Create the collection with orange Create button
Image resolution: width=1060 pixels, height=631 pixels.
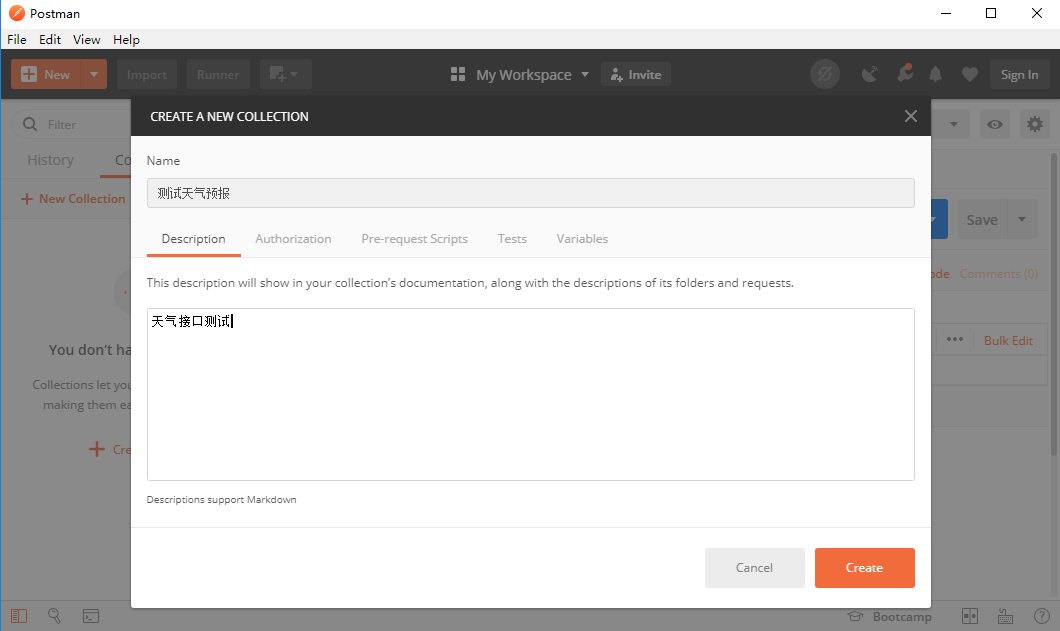[x=865, y=567]
